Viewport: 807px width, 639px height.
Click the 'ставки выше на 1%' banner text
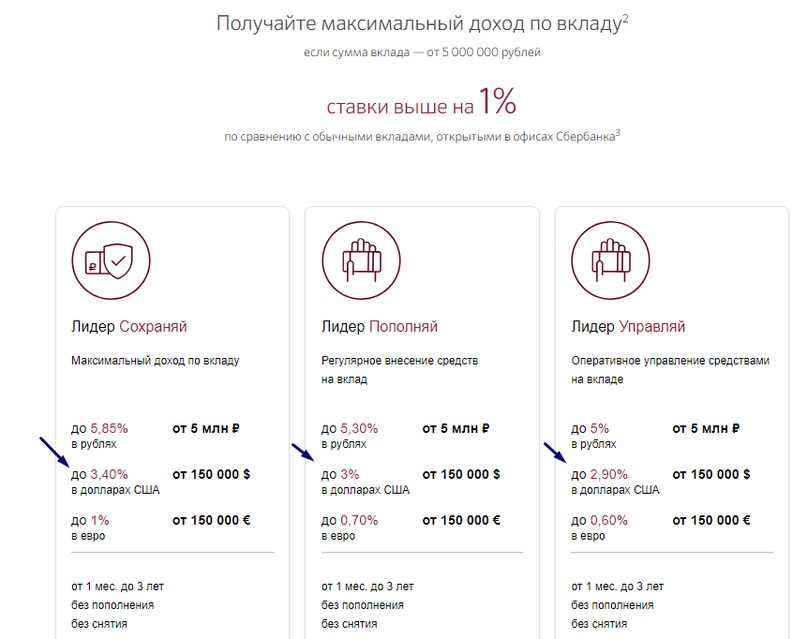[x=421, y=102]
